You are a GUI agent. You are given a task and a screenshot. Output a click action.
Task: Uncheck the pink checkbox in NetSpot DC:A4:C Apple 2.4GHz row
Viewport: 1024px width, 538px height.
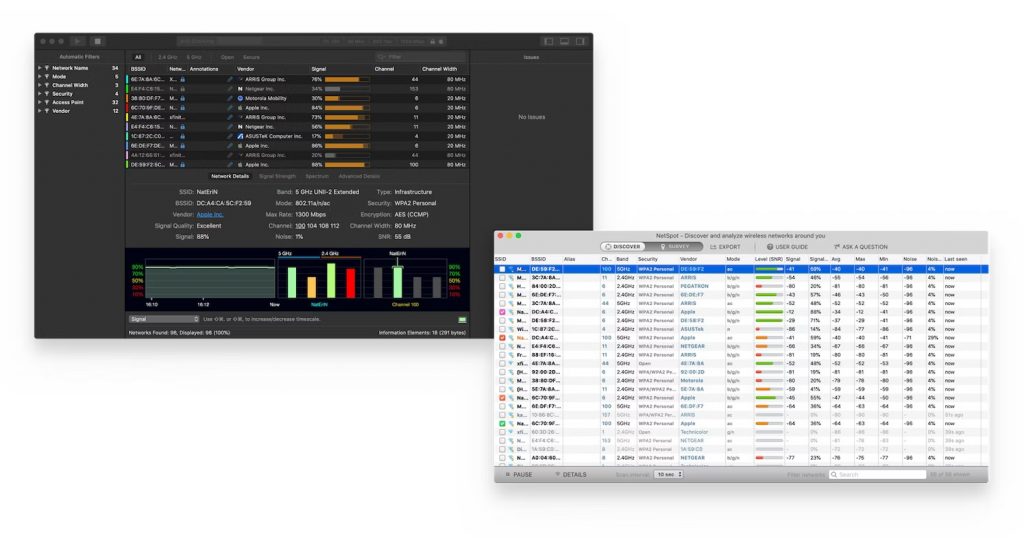502,312
